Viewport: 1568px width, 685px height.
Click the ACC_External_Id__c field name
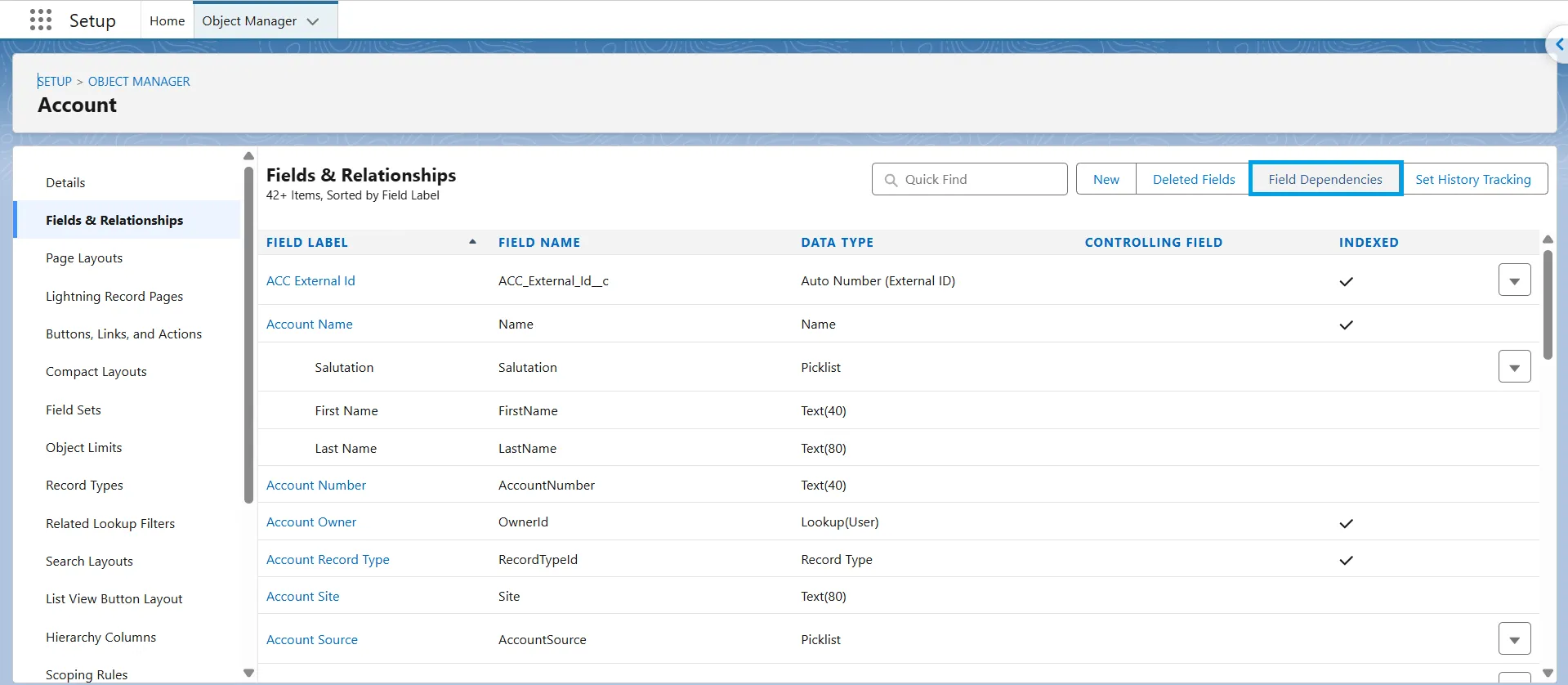pos(553,280)
